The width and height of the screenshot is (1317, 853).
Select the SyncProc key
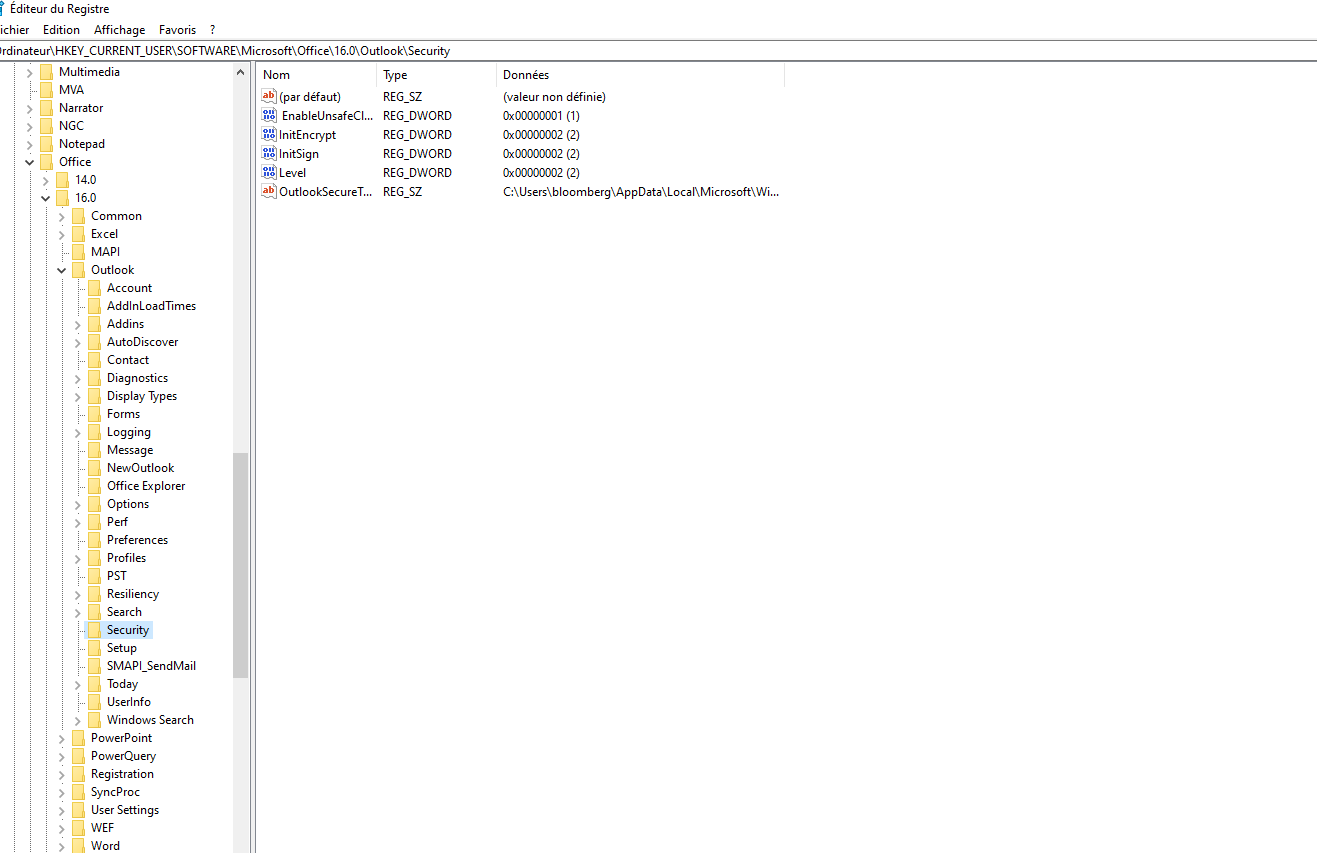(115, 792)
